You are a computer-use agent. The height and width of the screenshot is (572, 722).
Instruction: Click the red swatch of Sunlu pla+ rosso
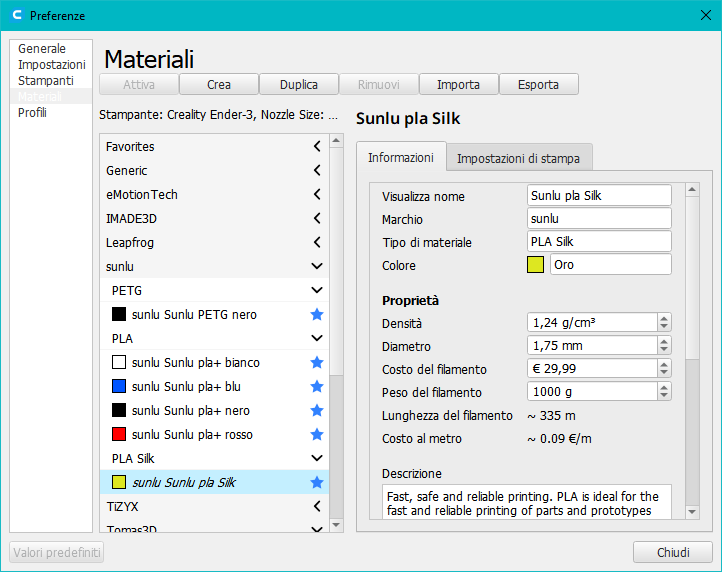[119, 434]
